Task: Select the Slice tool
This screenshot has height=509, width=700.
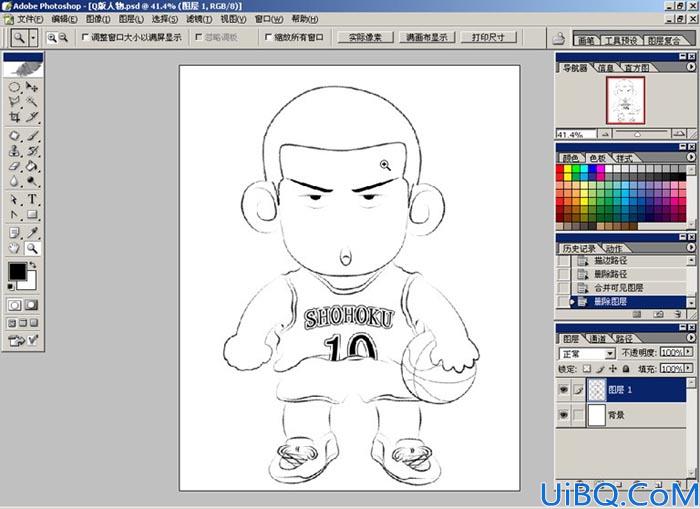Action: [32, 117]
